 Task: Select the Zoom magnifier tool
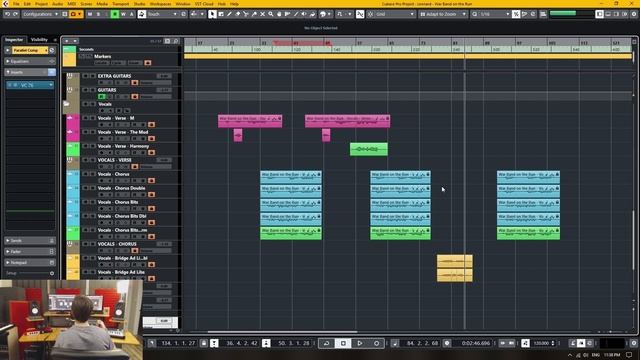(271, 14)
